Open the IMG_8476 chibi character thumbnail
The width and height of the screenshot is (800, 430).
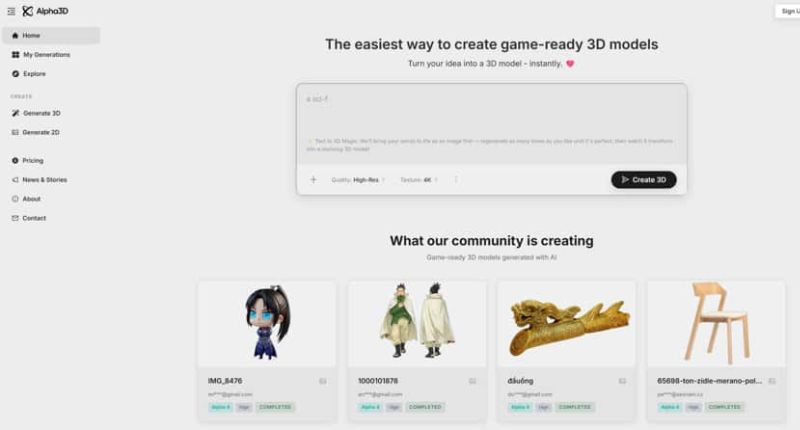267,323
